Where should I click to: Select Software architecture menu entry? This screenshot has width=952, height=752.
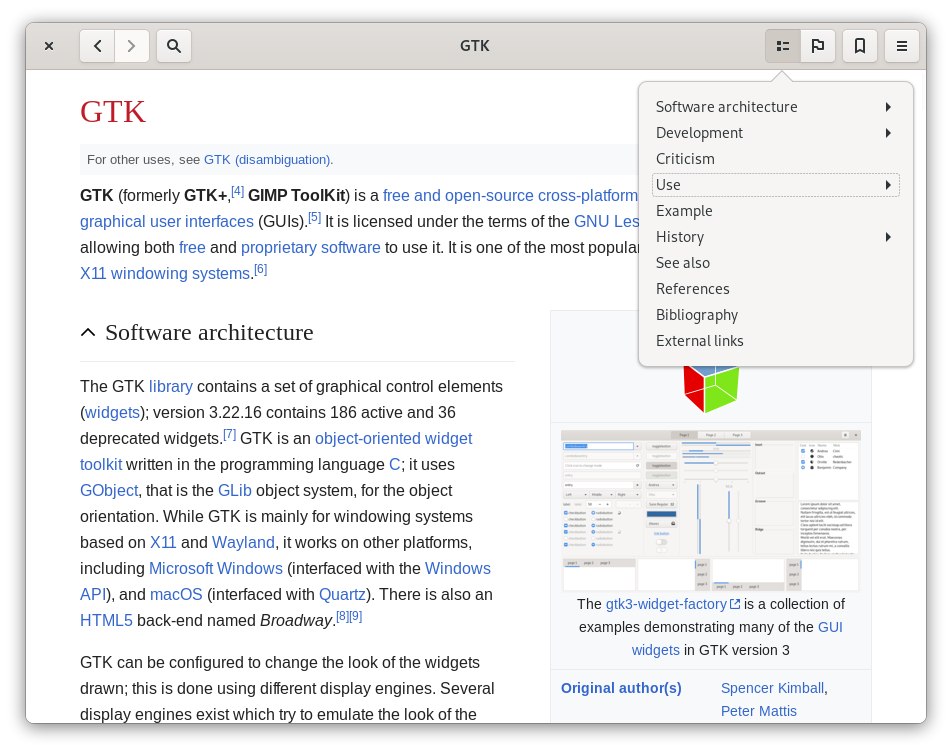pyautogui.click(x=775, y=107)
